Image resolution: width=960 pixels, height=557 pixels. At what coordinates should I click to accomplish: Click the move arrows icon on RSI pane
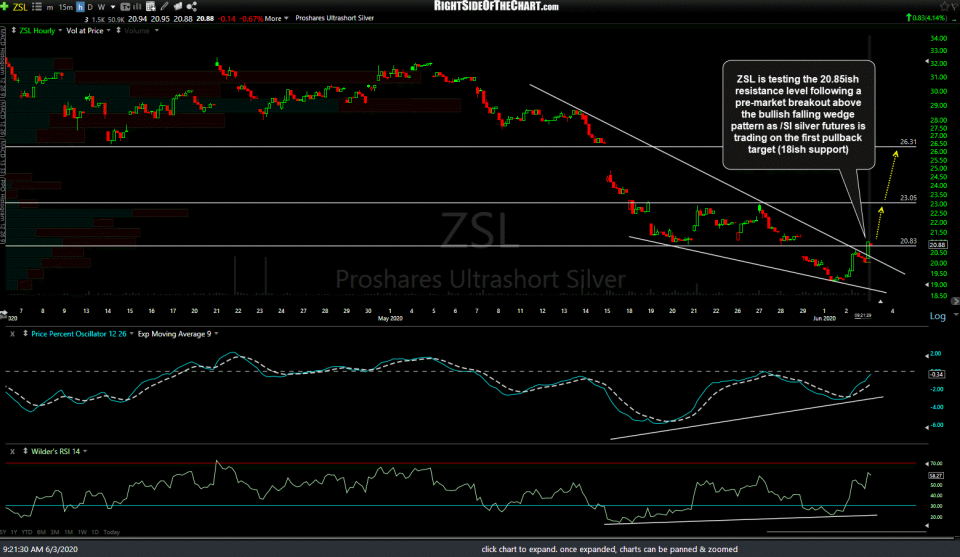point(25,452)
